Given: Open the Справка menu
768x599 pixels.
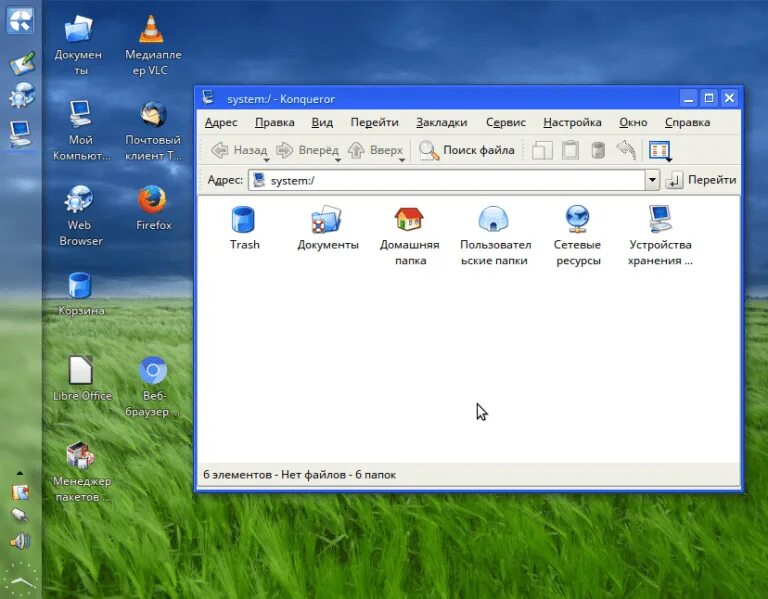Looking at the screenshot, I should (687, 122).
